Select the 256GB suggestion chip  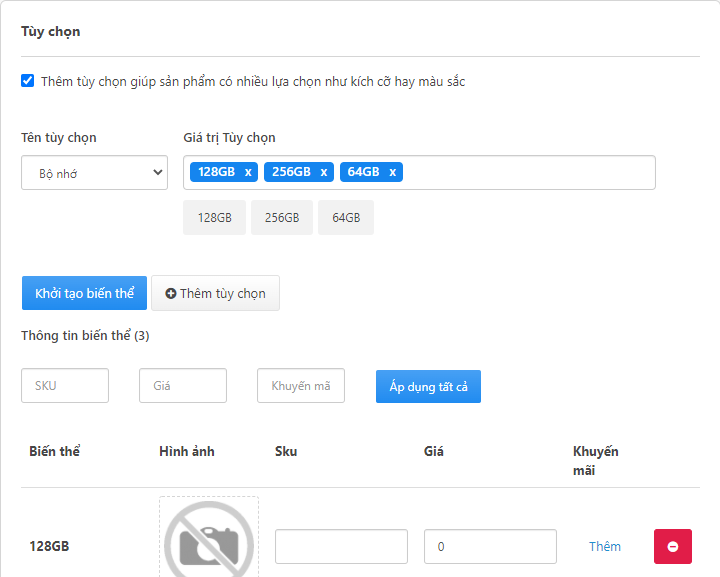(x=282, y=218)
